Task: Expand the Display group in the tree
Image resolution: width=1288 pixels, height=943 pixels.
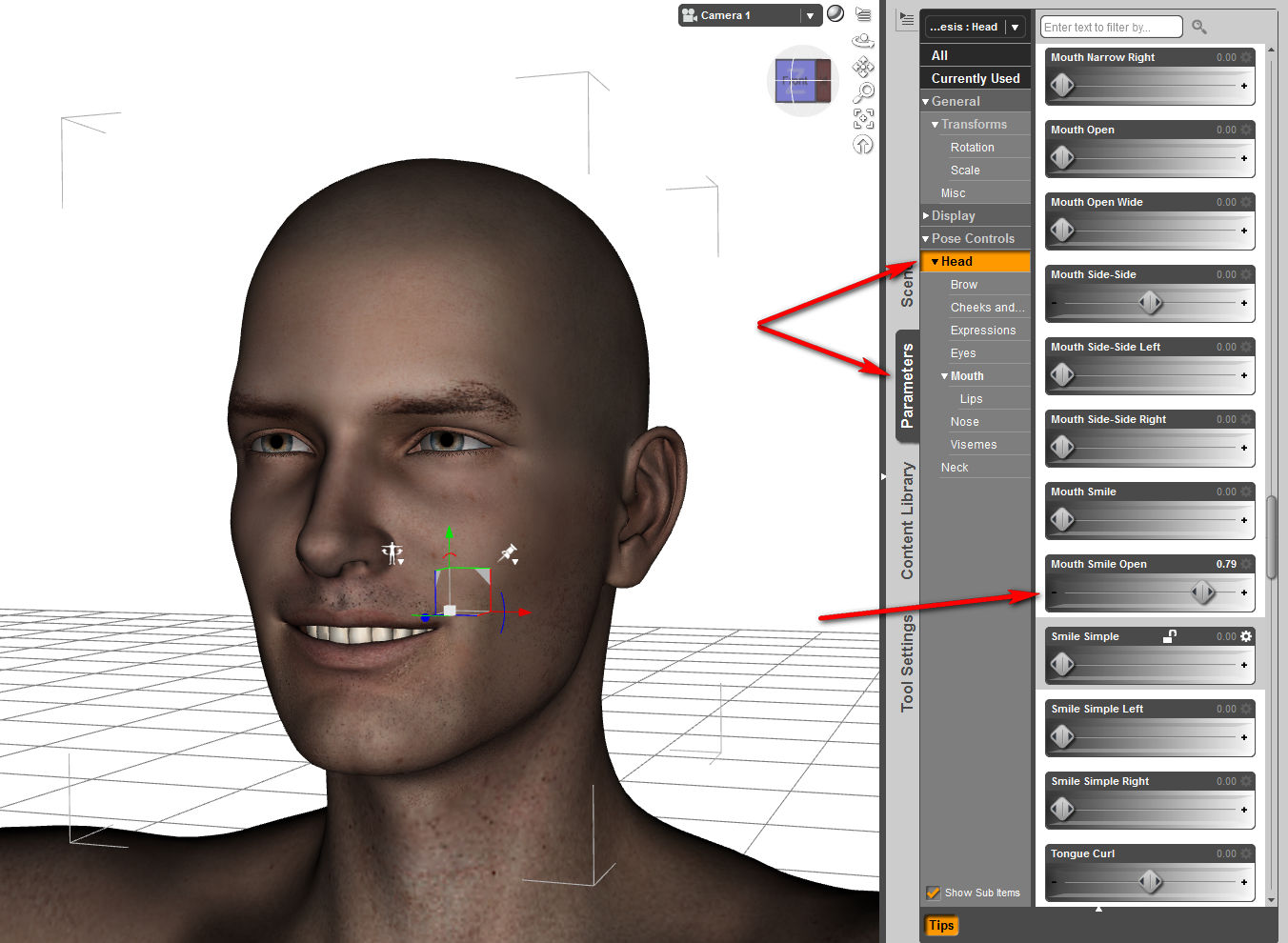Action: click(926, 216)
